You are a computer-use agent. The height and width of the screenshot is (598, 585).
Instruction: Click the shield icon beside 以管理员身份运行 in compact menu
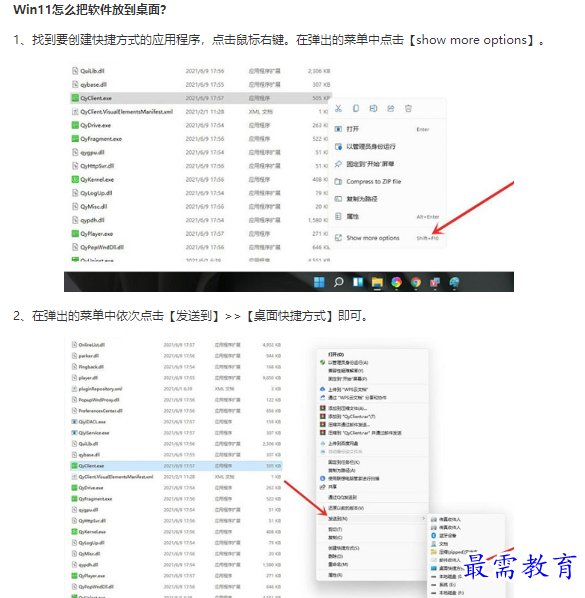(x=338, y=146)
